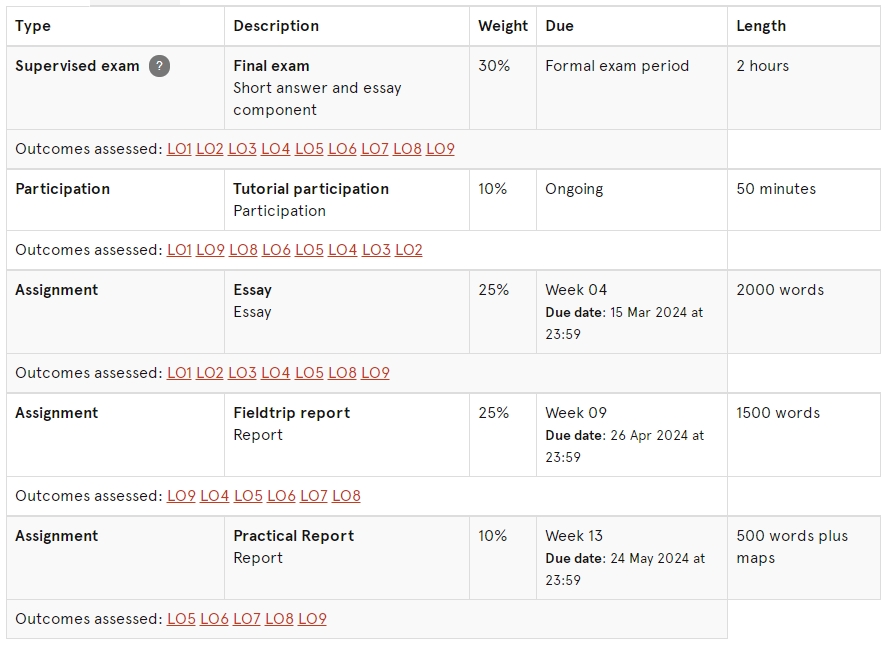The height and width of the screenshot is (645, 885).
Task: Select LO7 in Practical Report outcomes
Action: [247, 619]
